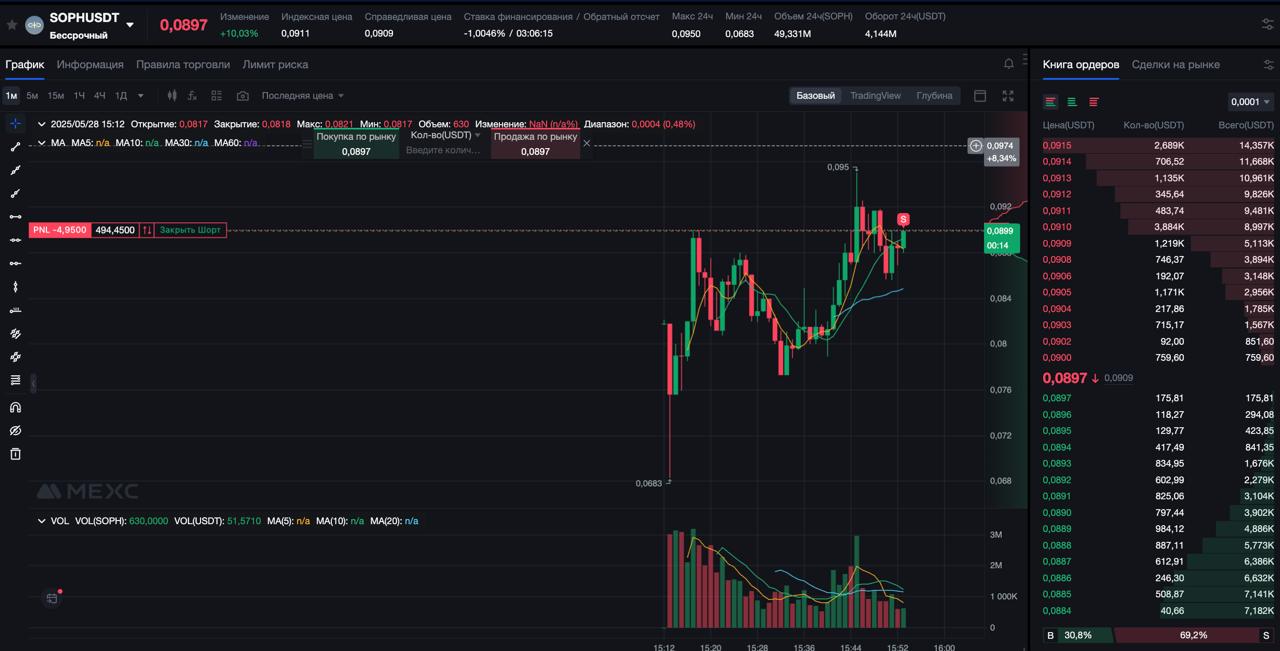Open the indicators (fx) menu
Image resolution: width=1280 pixels, height=651 pixels.
191,96
